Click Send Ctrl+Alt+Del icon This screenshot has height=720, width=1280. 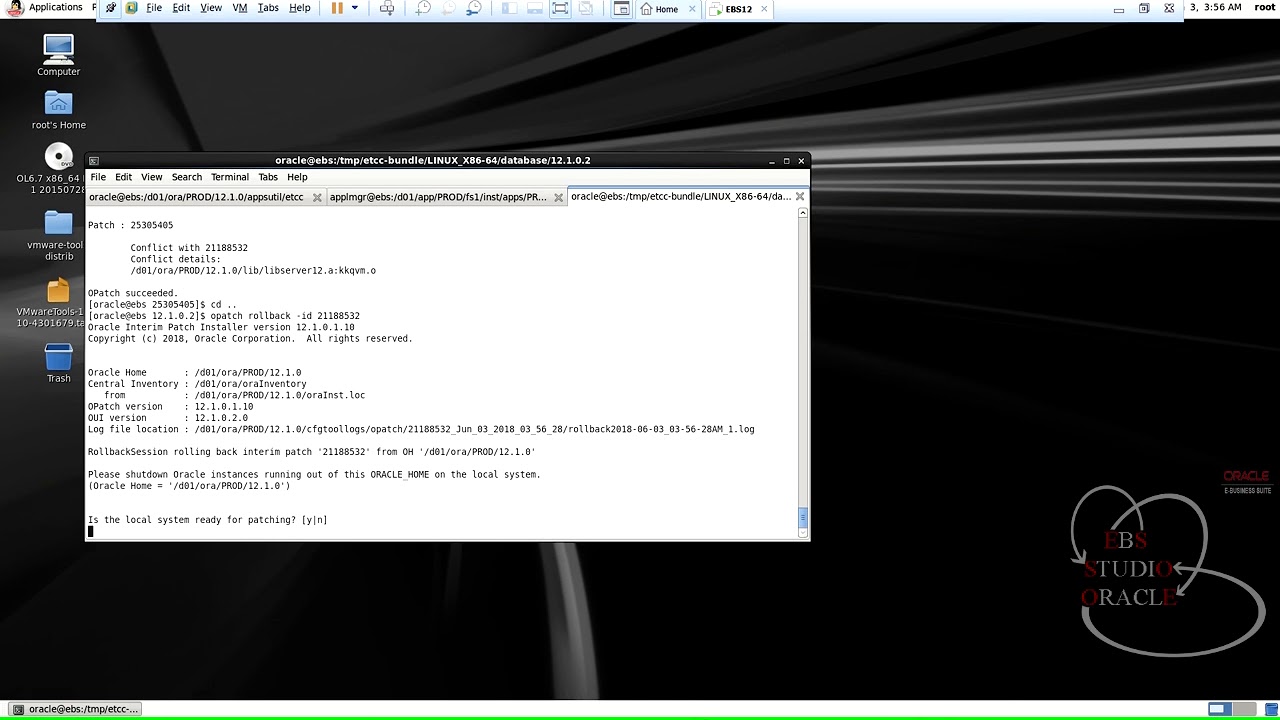[x=387, y=8]
